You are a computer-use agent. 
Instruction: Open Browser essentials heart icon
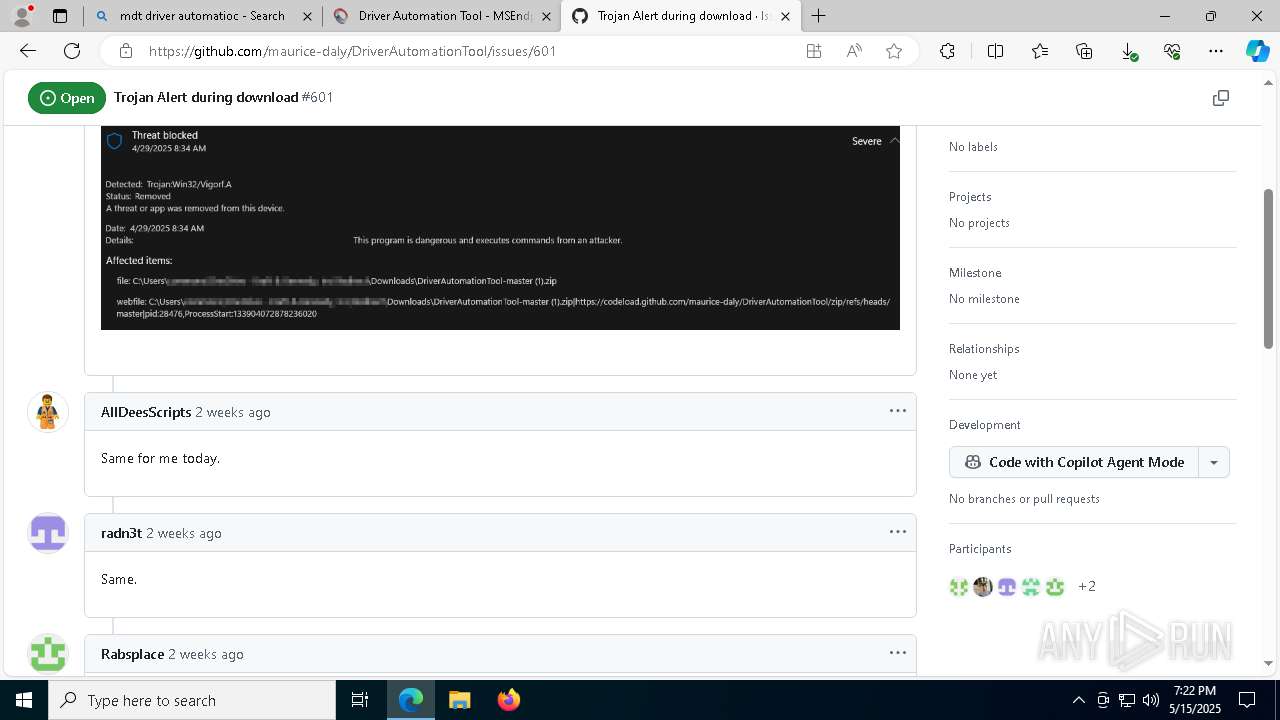[1172, 51]
